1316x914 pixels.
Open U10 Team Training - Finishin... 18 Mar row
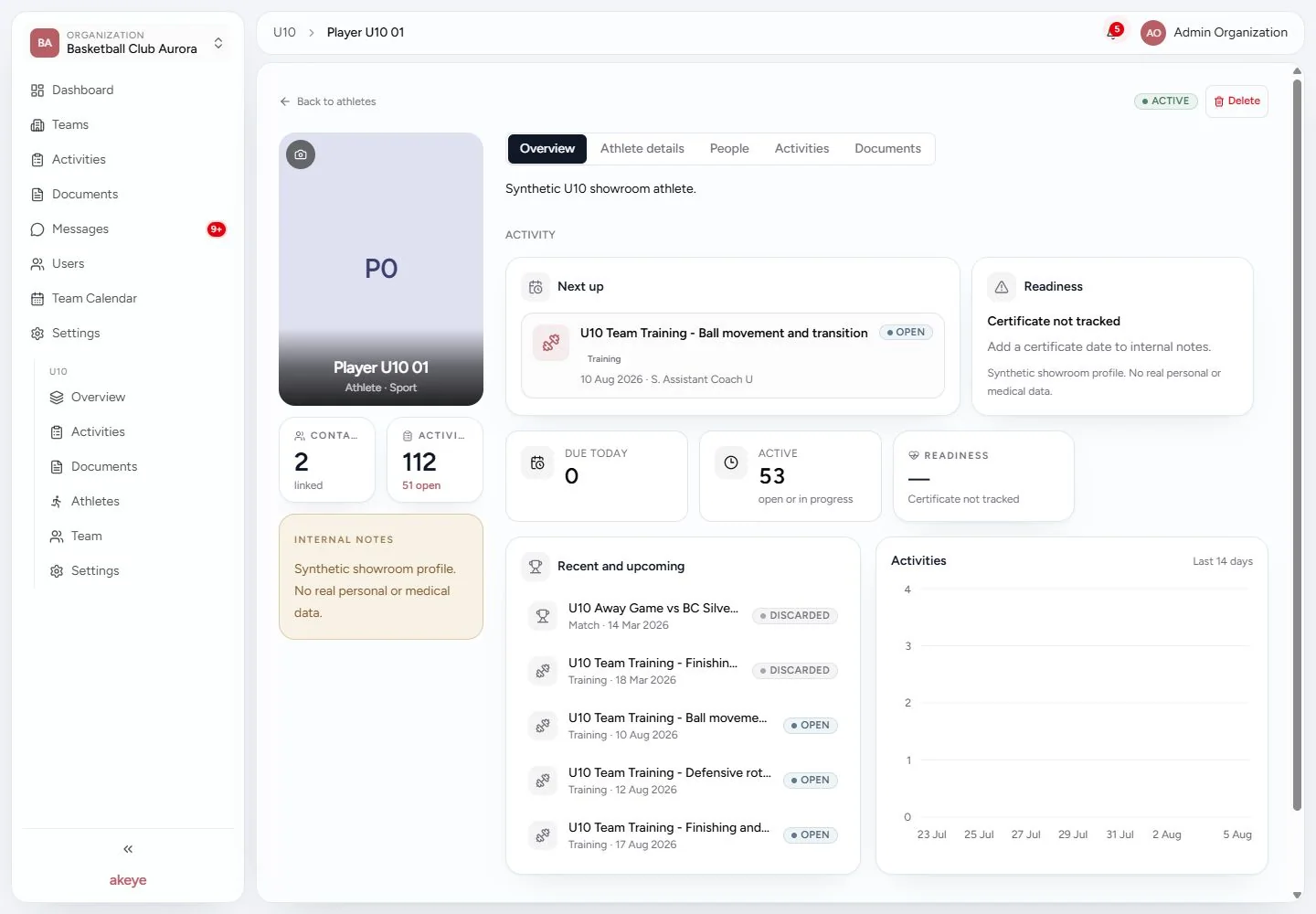pos(684,671)
